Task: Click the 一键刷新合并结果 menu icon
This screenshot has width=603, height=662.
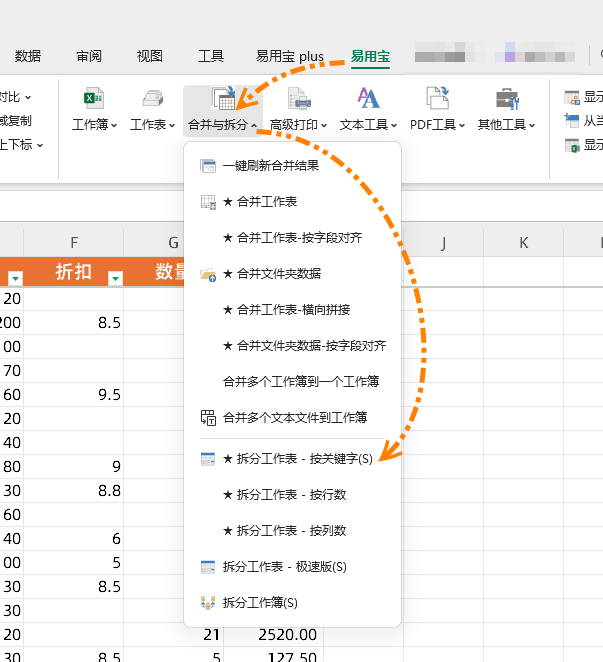Action: tap(208, 166)
